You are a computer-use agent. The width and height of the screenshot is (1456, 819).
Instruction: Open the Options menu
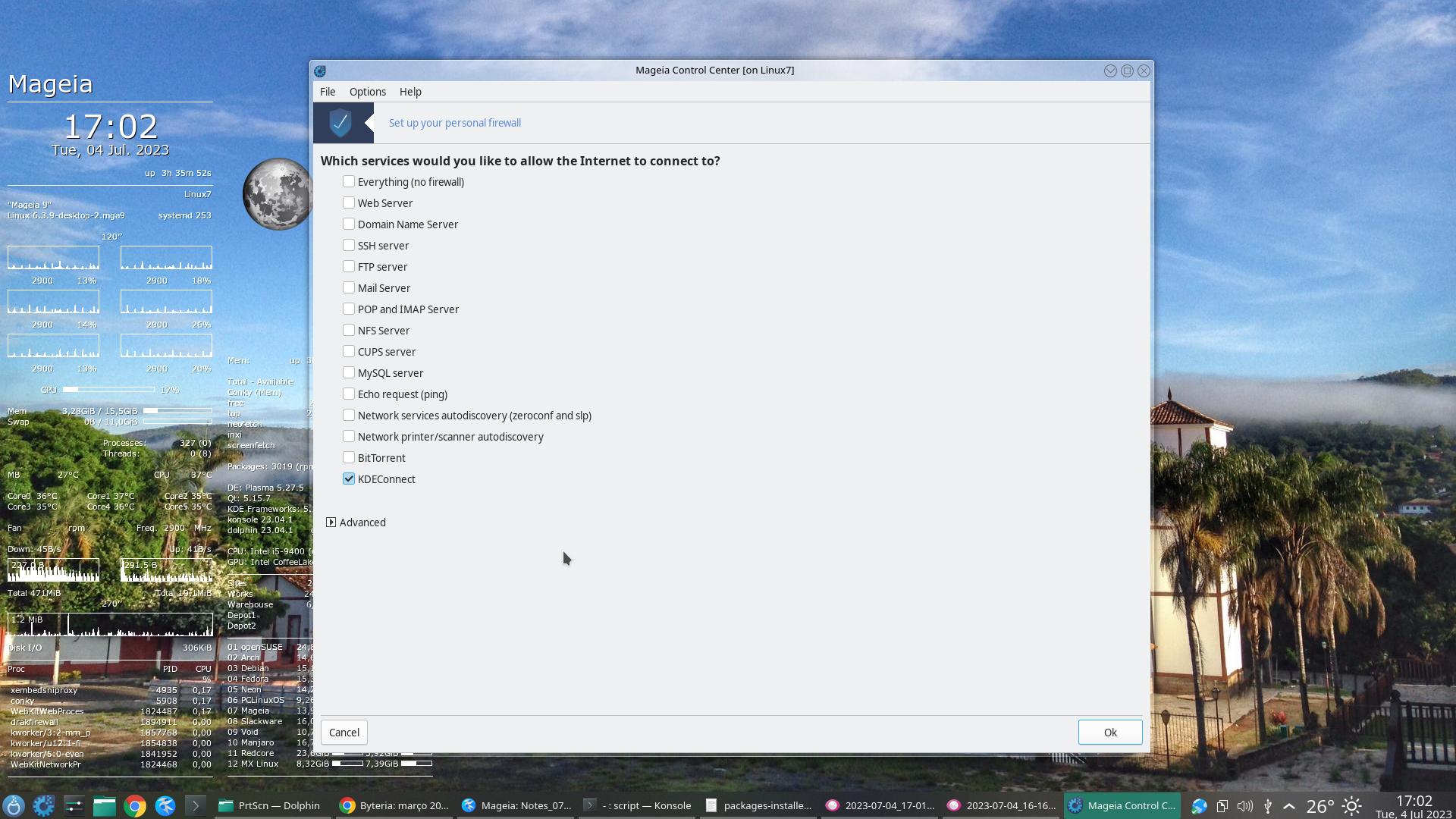click(x=367, y=92)
